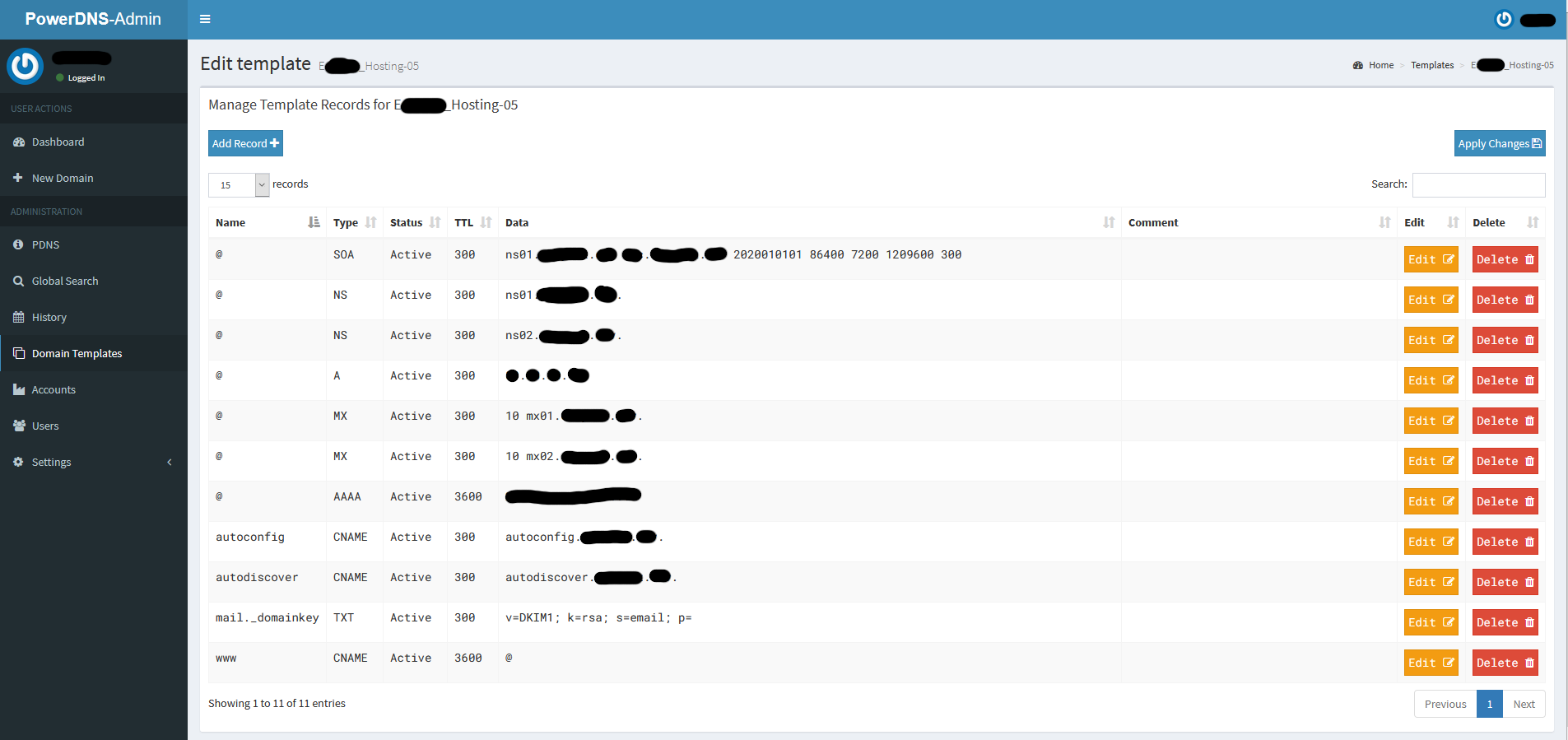Expand the Settings submenu
Image resolution: width=1568 pixels, height=740 pixels.
tap(94, 462)
